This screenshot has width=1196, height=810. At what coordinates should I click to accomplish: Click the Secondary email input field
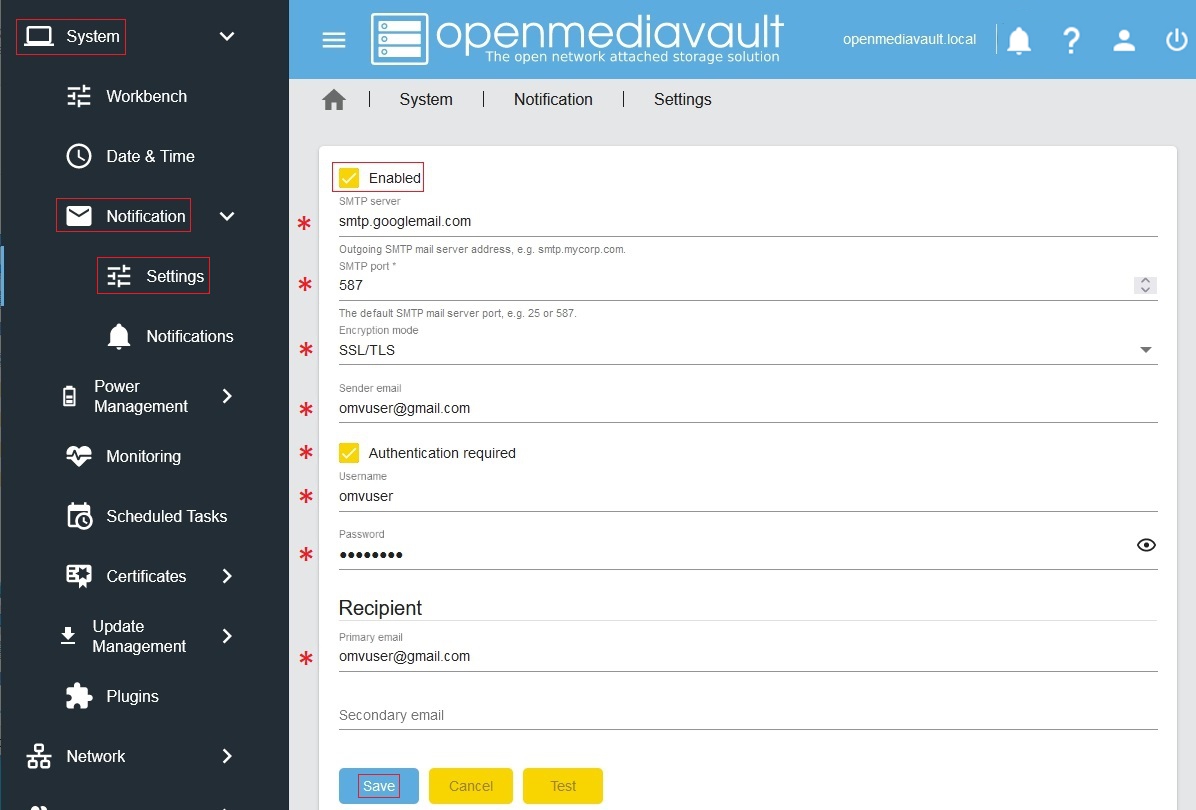pos(747,715)
